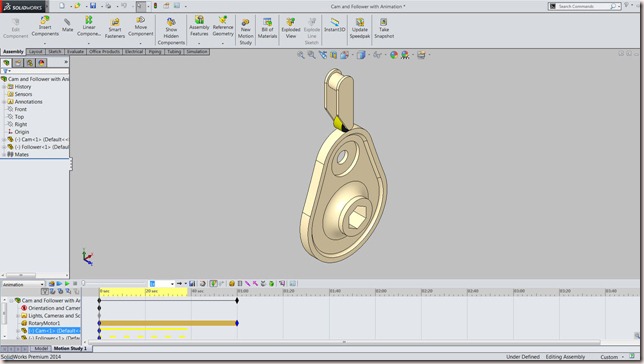The width and height of the screenshot is (644, 364).
Task: Click the Print icon in title bar
Action: click(x=108, y=6)
